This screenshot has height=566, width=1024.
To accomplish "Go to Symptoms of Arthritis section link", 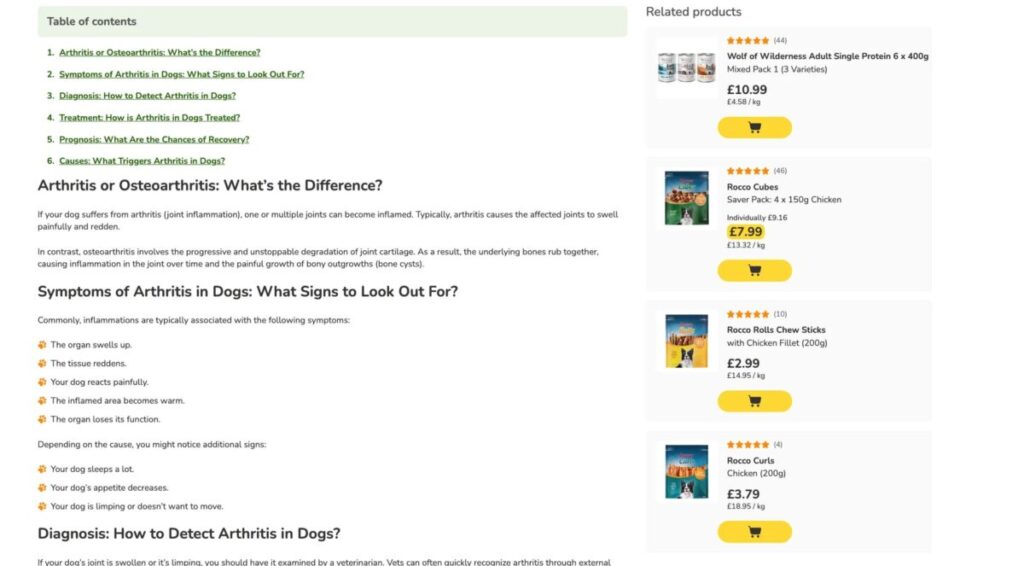I will 181,74.
